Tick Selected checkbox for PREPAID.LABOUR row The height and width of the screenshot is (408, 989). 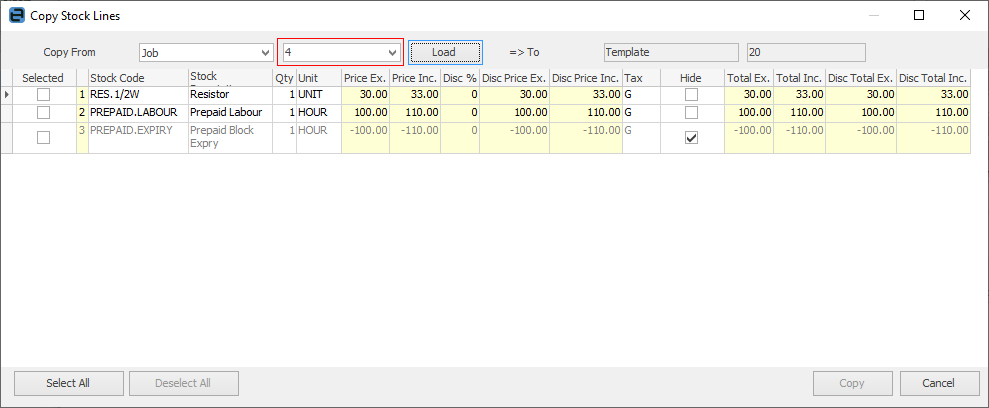click(x=43, y=112)
